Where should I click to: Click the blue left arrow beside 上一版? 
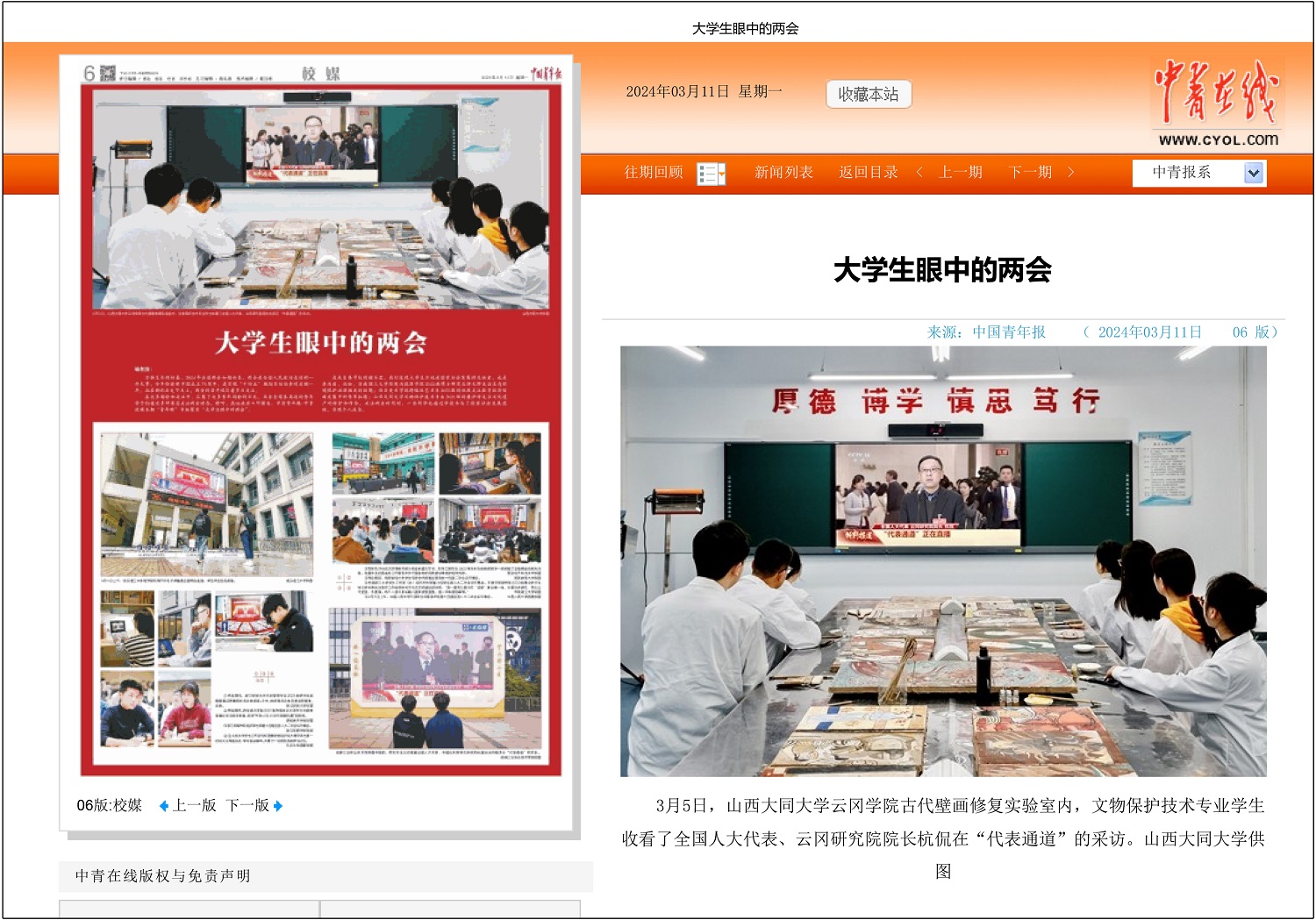tap(163, 806)
